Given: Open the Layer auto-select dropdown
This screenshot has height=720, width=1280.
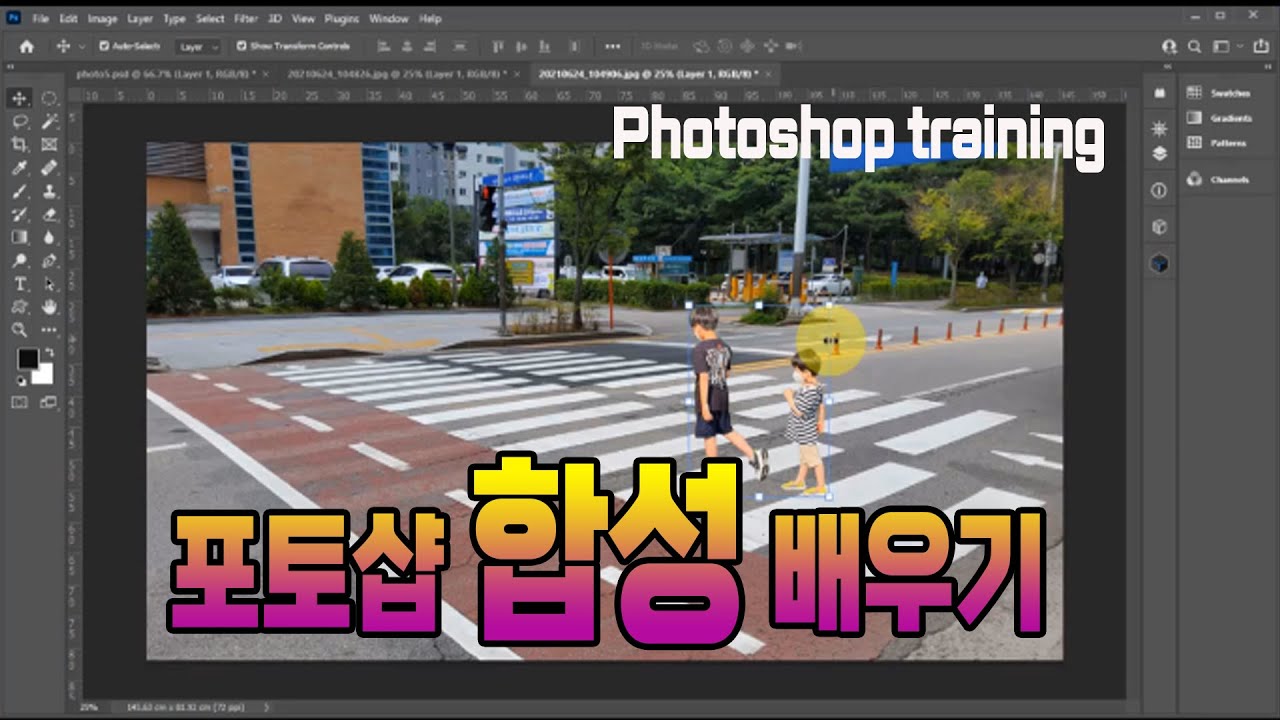Looking at the screenshot, I should click(199, 47).
